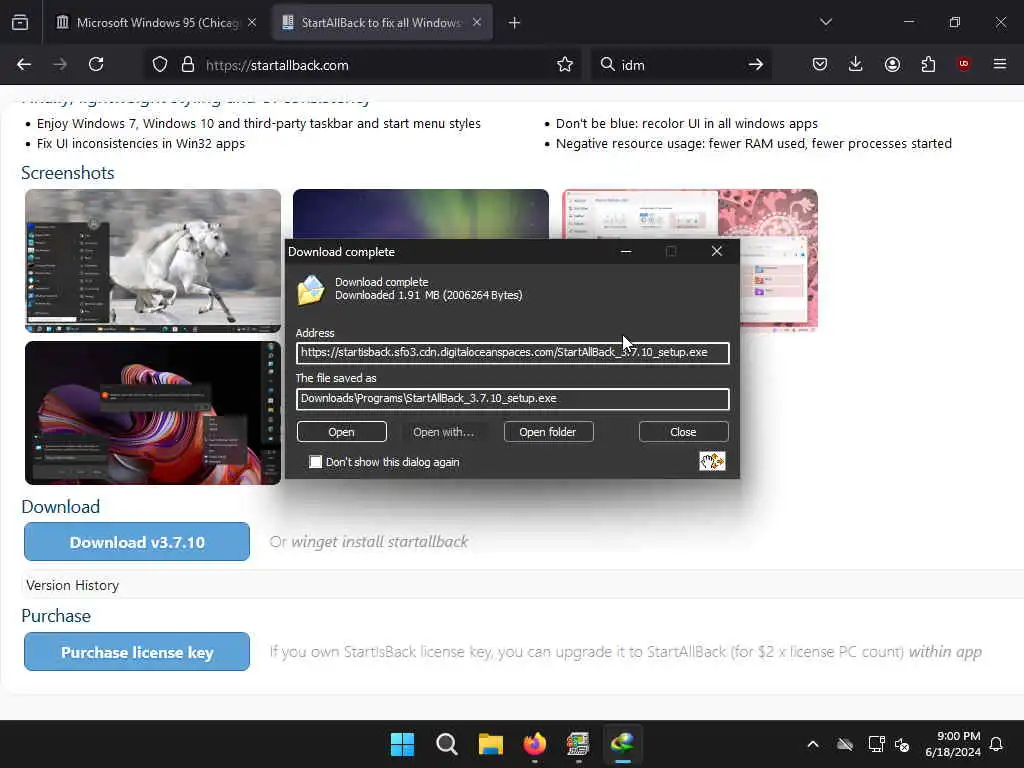Viewport: 1024px width, 768px height.
Task: Open folder containing the download
Action: click(x=548, y=432)
